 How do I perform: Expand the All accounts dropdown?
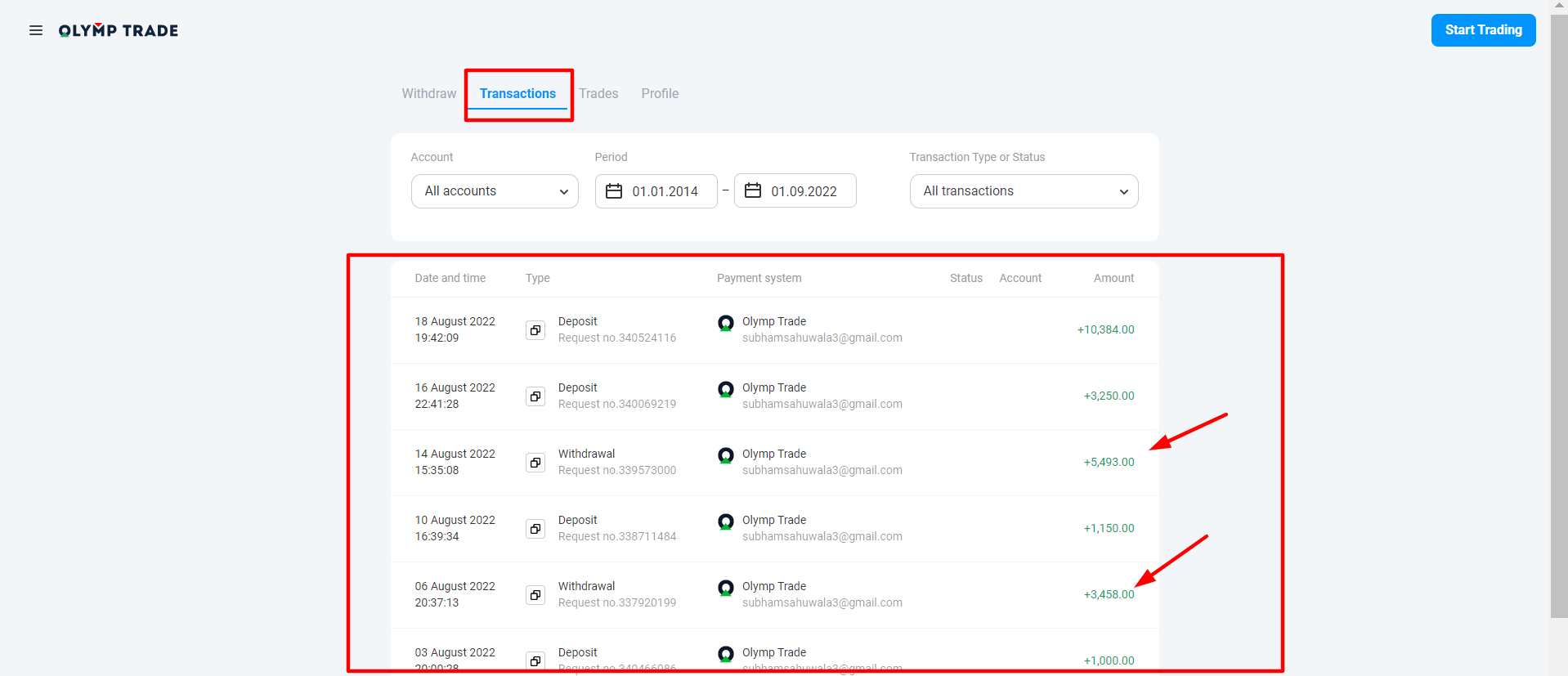coord(495,191)
